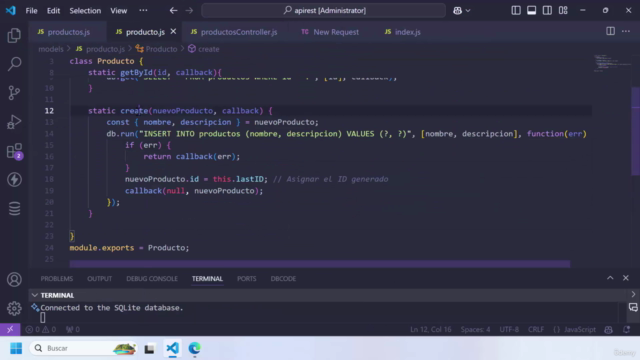640x360 pixels.
Task: Change Spaces: 4 indentation
Action: (x=476, y=329)
